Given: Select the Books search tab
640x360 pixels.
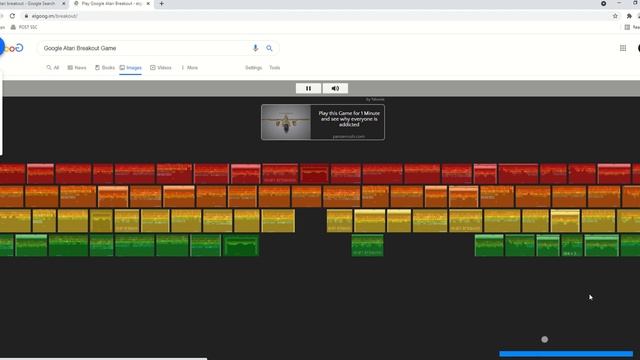Looking at the screenshot, I should point(104,68).
